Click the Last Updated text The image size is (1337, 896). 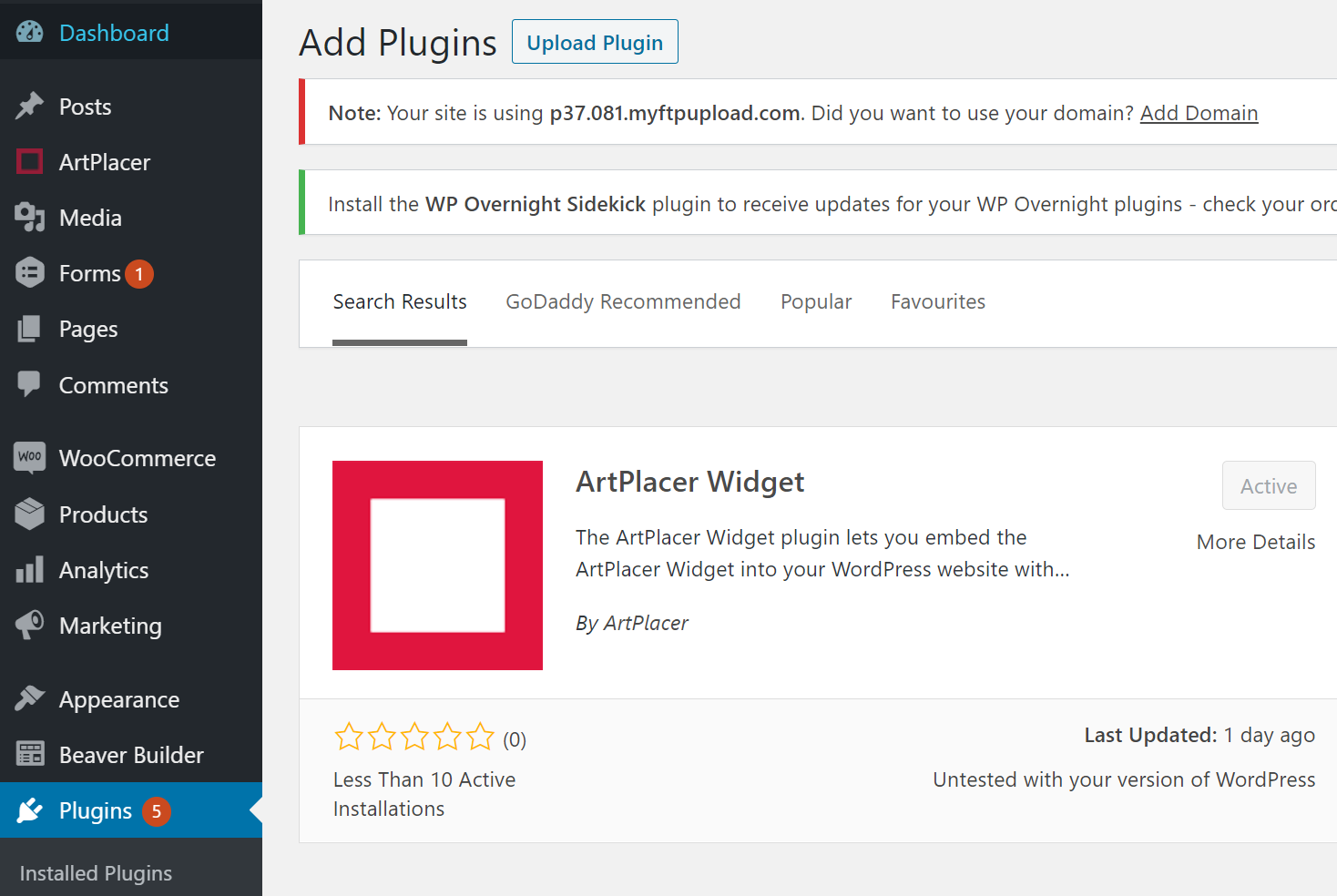pyautogui.click(x=1199, y=735)
